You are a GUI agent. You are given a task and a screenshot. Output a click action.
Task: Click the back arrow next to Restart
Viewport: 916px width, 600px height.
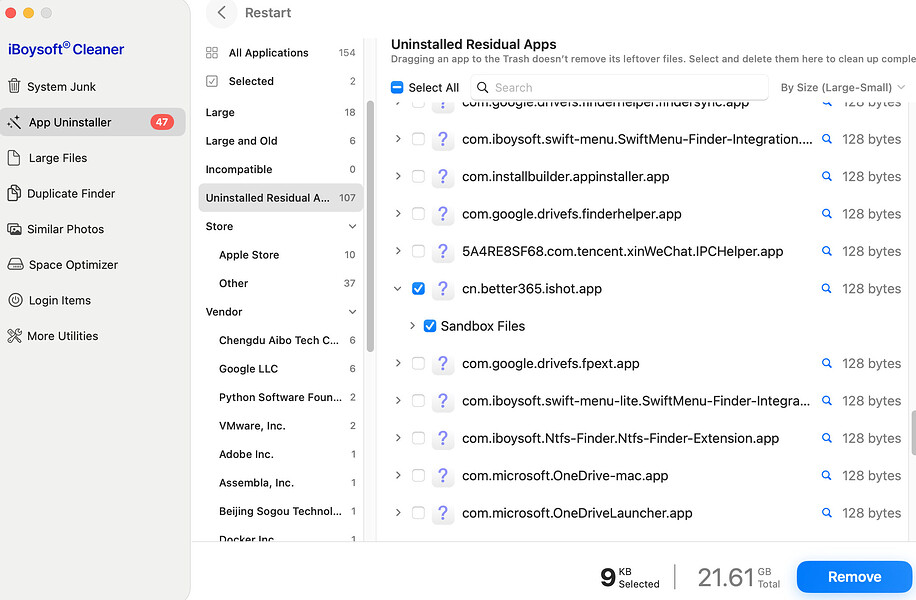(221, 13)
